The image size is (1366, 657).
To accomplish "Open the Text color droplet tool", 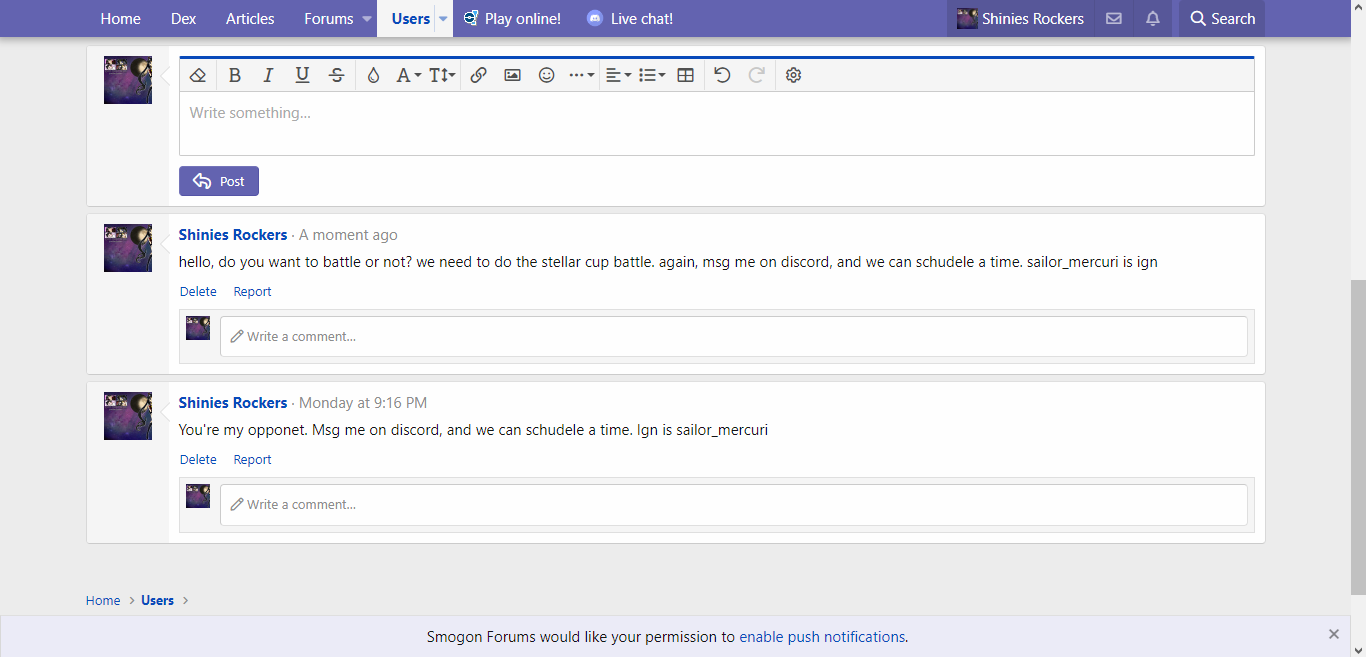I will (x=373, y=75).
